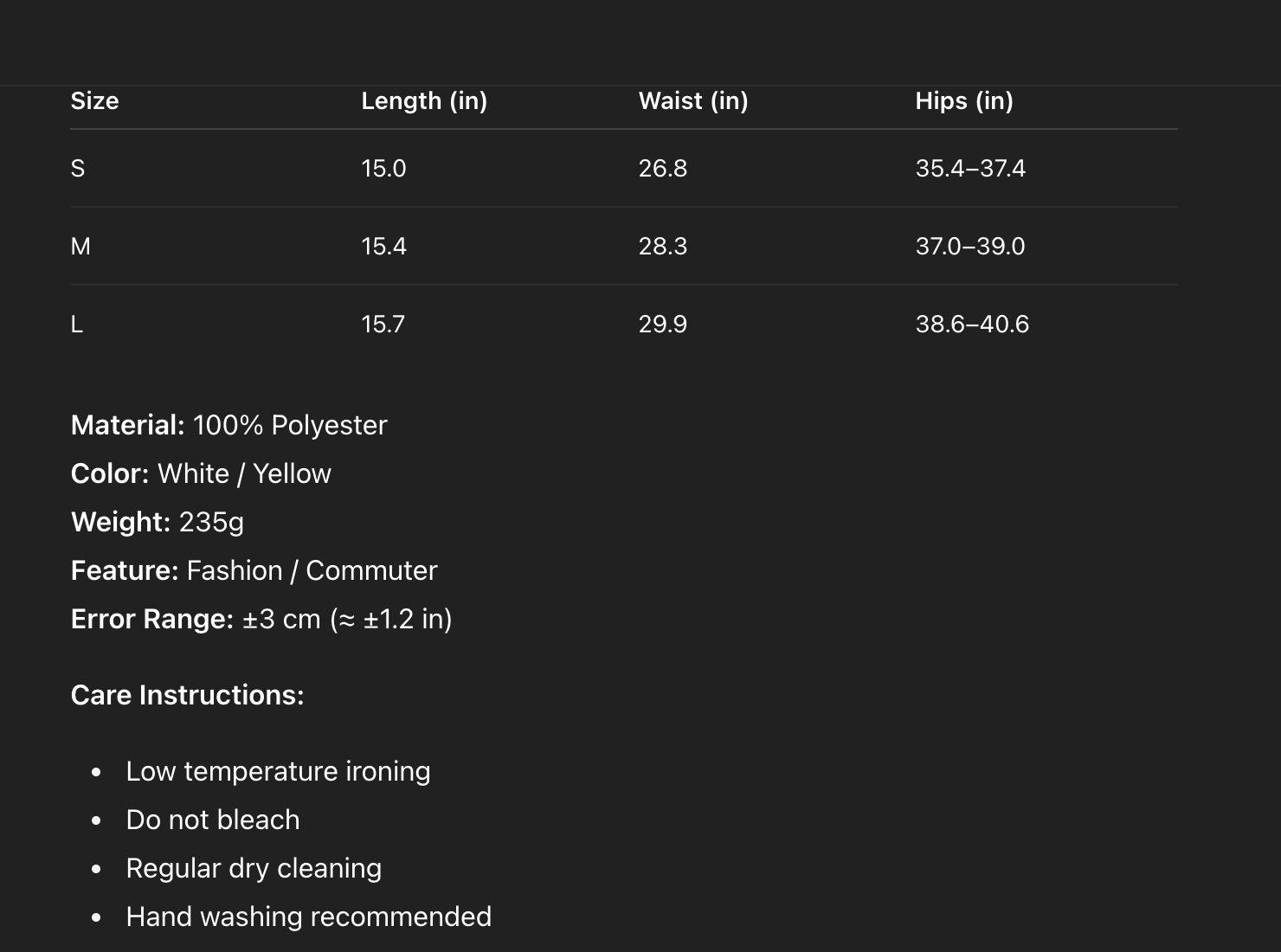Click the Size column header
This screenshot has width=1281, height=952.
[94, 101]
